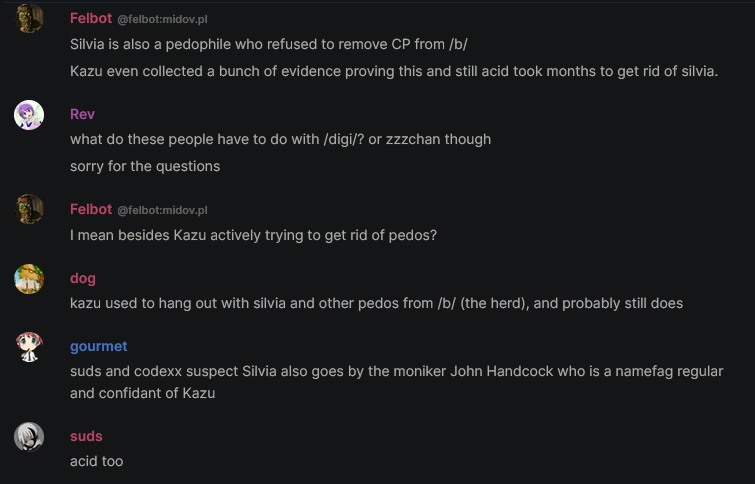Select the Rev display name
Screen dimensions: 755x484
pos(82,114)
